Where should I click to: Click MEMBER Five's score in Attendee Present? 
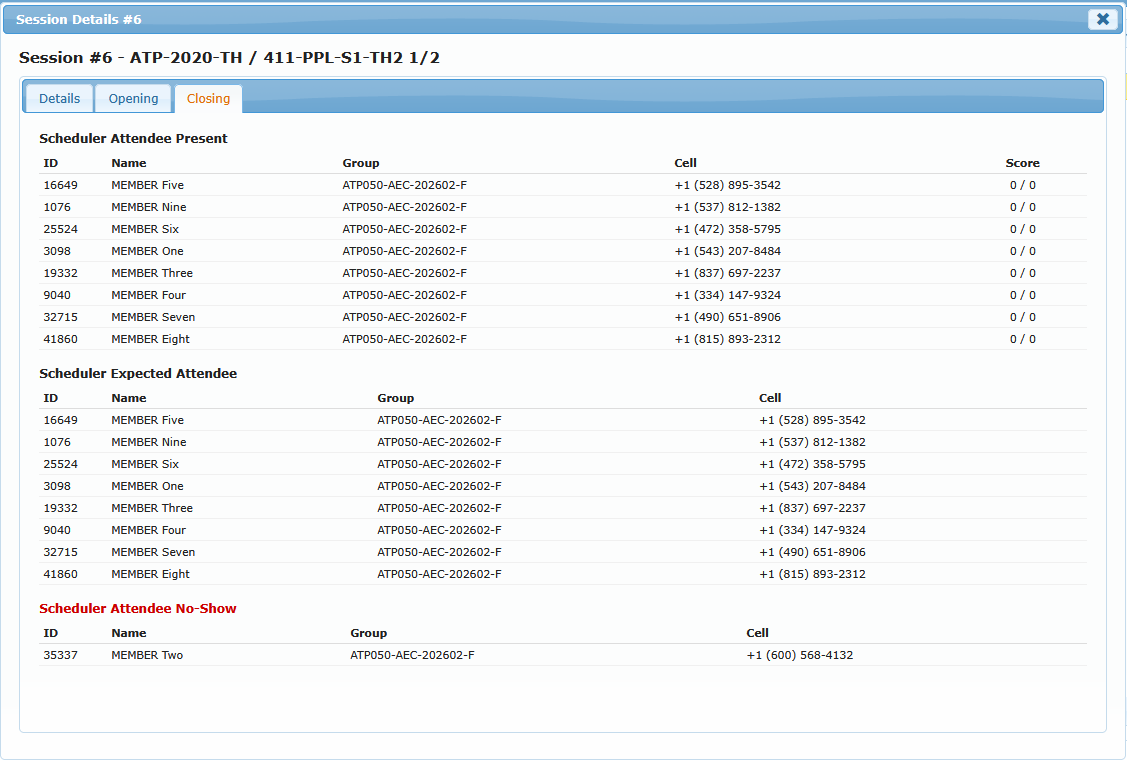pyautogui.click(x=1022, y=185)
